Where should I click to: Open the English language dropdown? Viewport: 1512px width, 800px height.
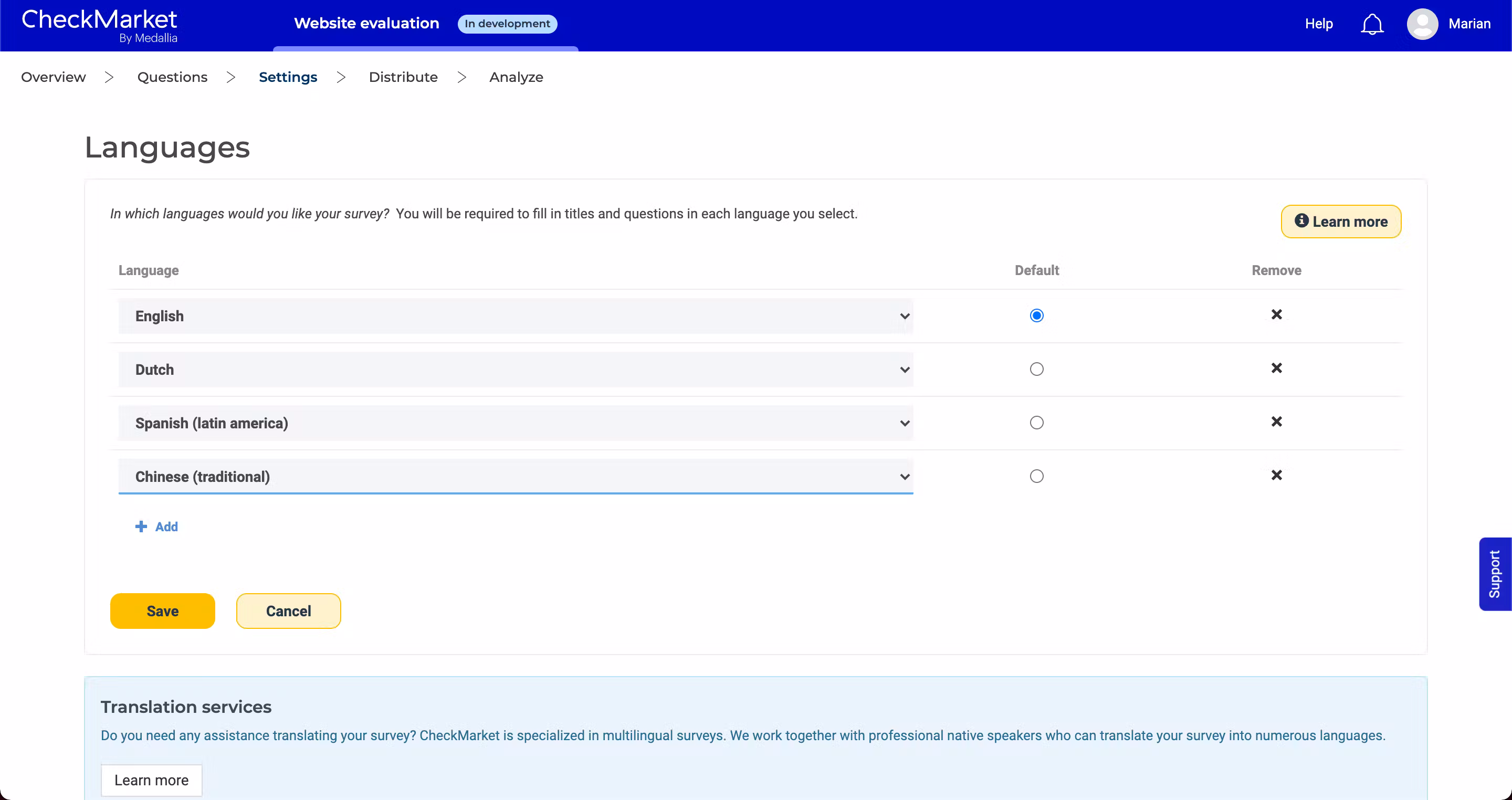click(x=514, y=316)
